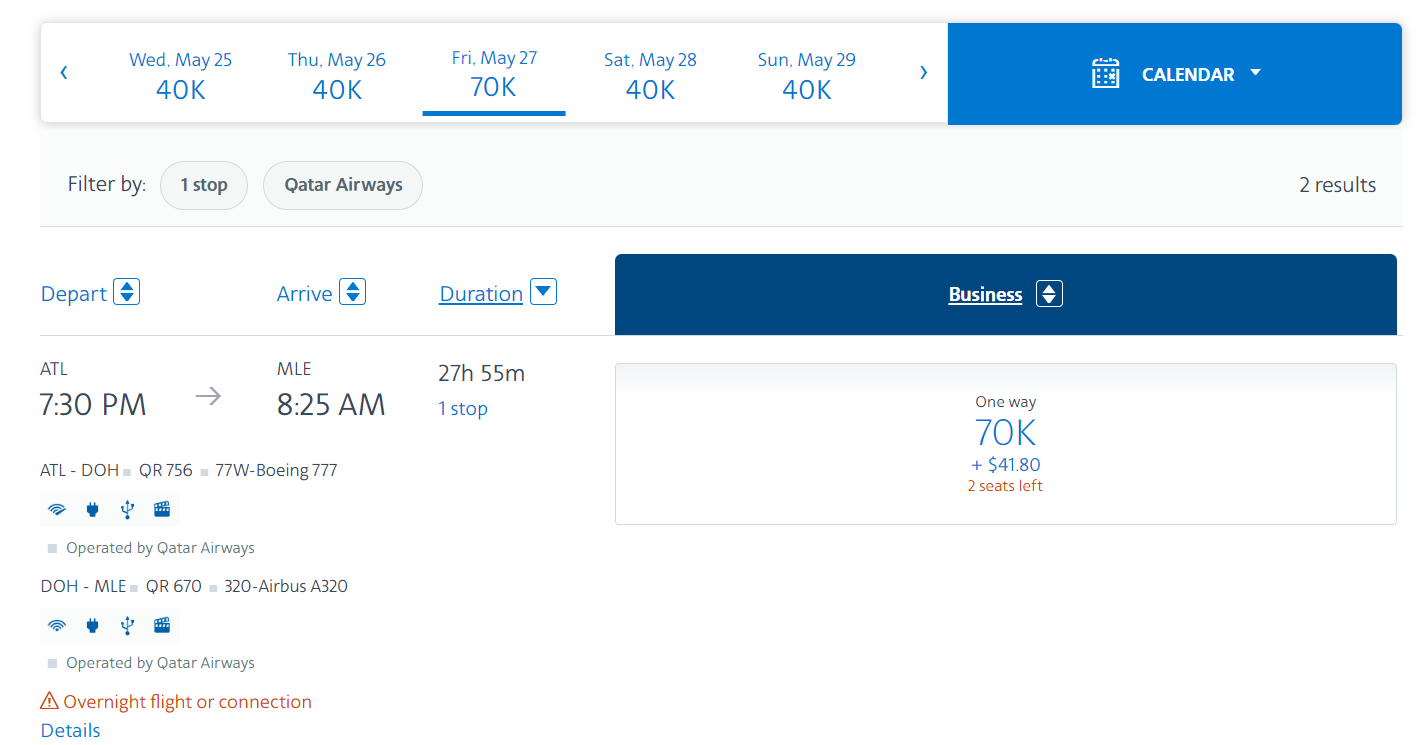Select the 70K one way fare card
Viewport: 1423px width, 745px height.
(x=1005, y=442)
